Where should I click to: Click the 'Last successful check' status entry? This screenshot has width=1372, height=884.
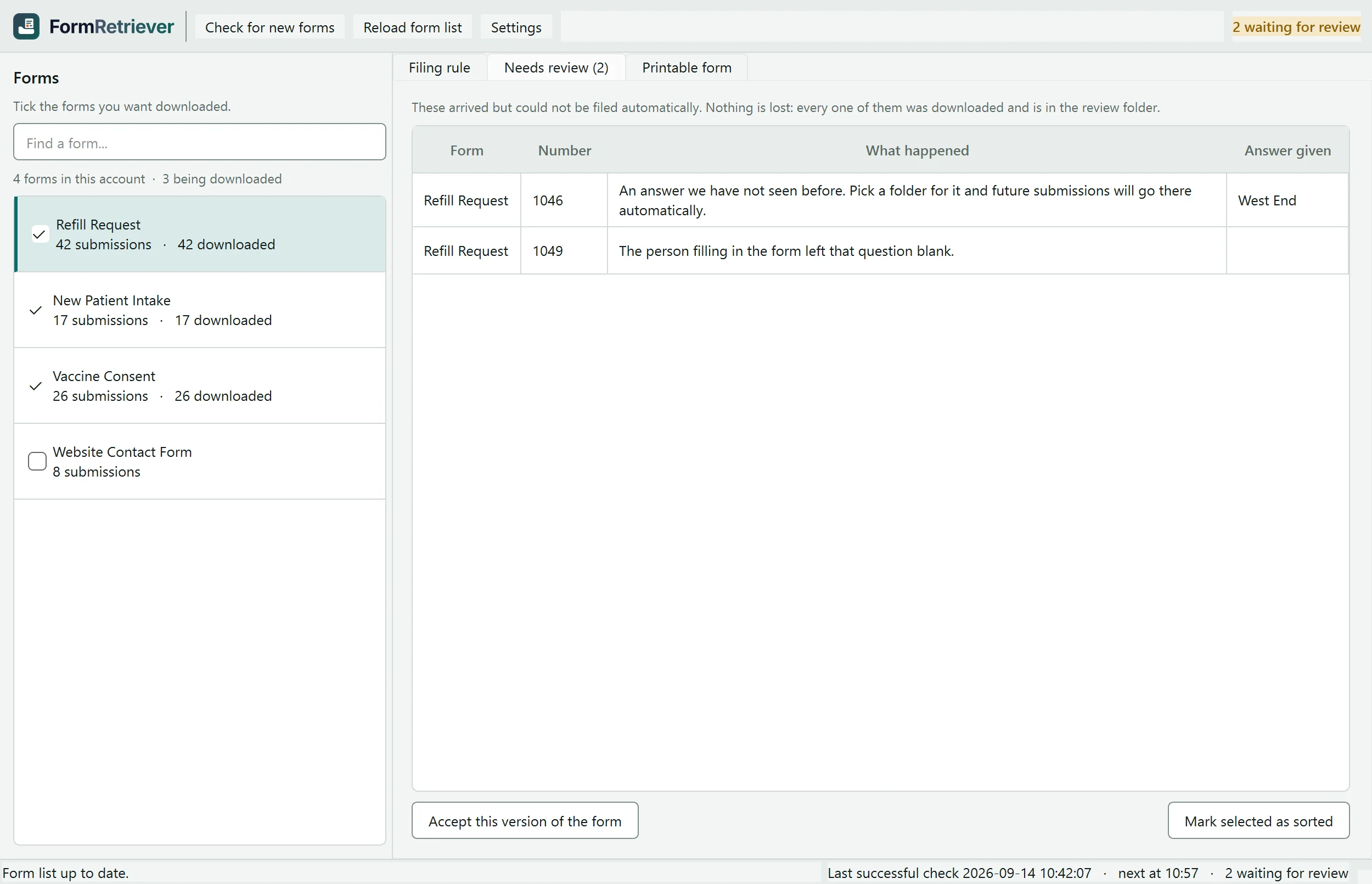tap(959, 873)
